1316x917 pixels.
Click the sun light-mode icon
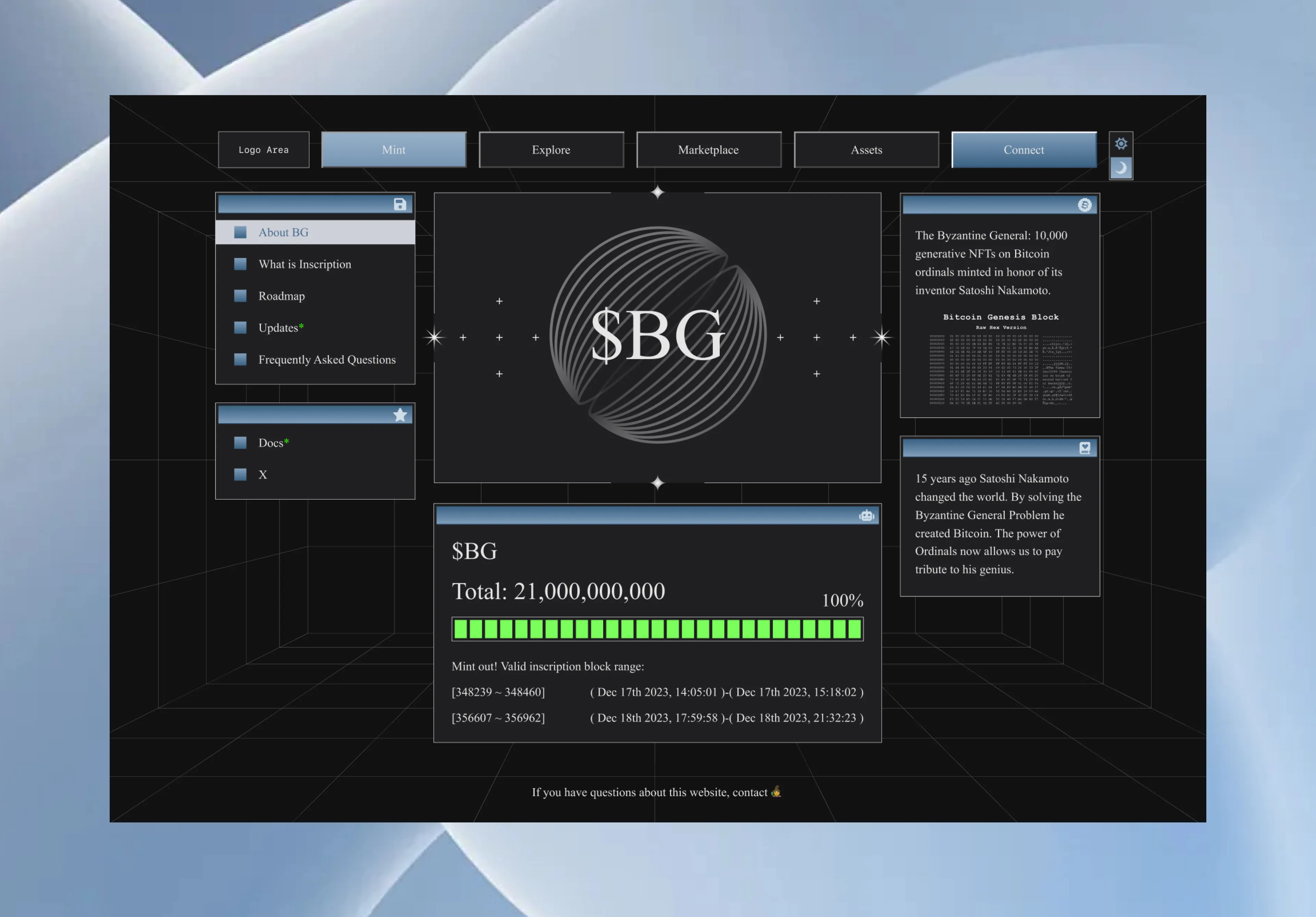pos(1121,143)
